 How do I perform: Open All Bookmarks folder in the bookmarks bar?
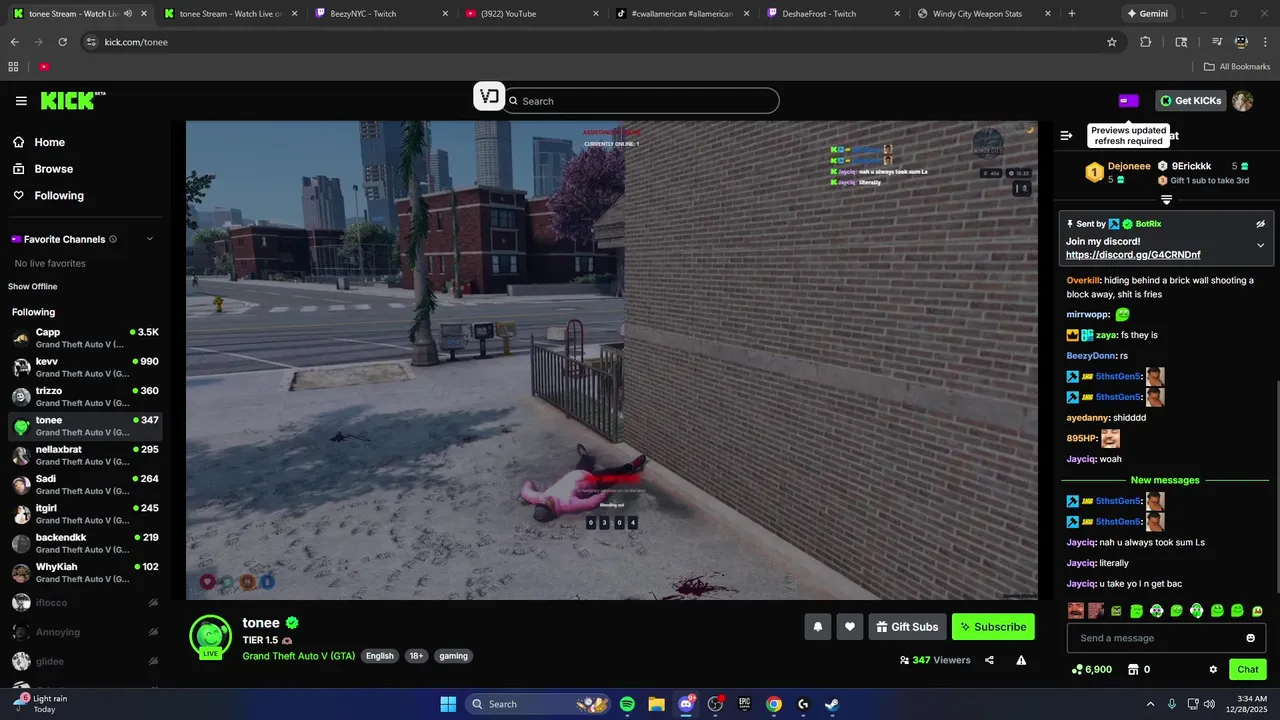(1237, 67)
